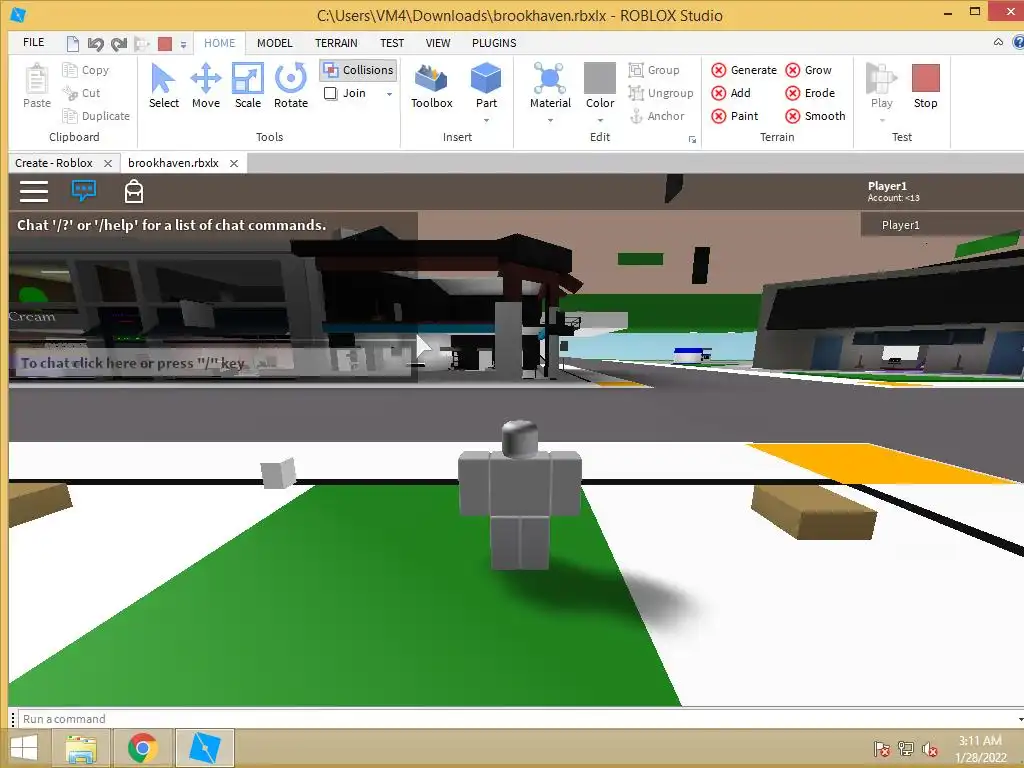The image size is (1024, 768).
Task: Switch to the VIEW tab
Action: tap(438, 43)
